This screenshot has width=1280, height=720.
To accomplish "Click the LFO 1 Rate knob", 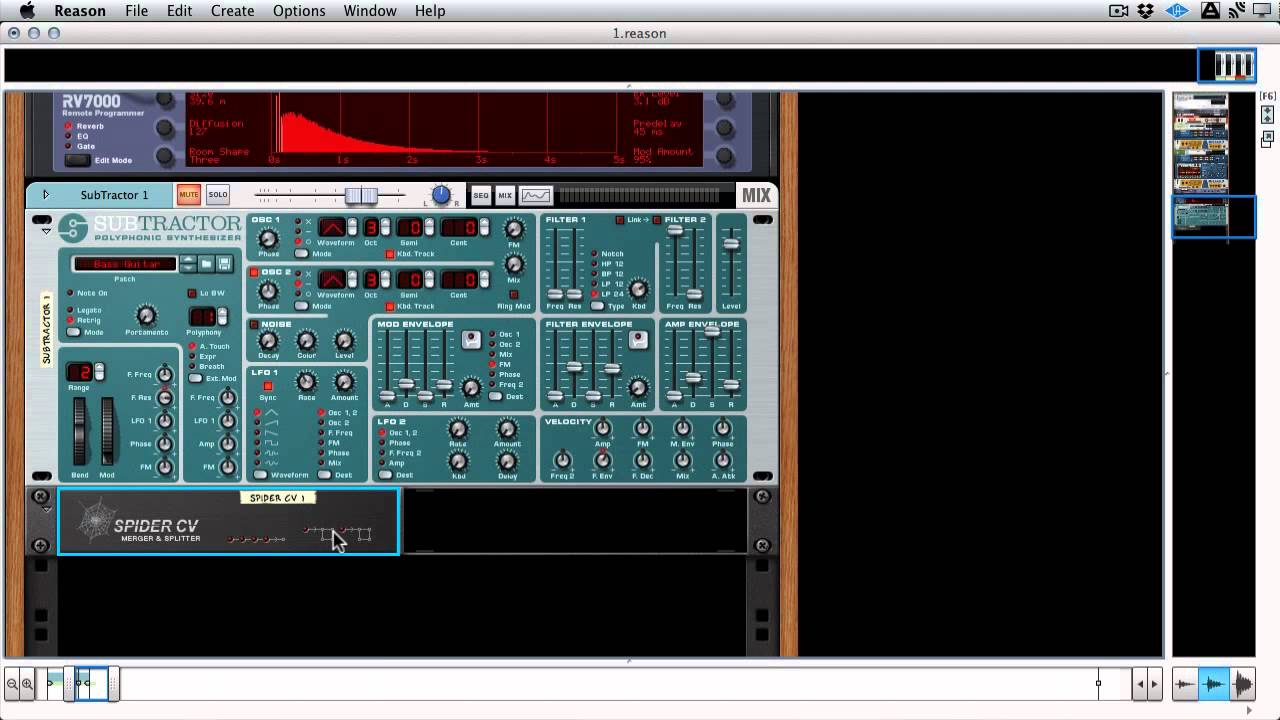I will pyautogui.click(x=307, y=382).
